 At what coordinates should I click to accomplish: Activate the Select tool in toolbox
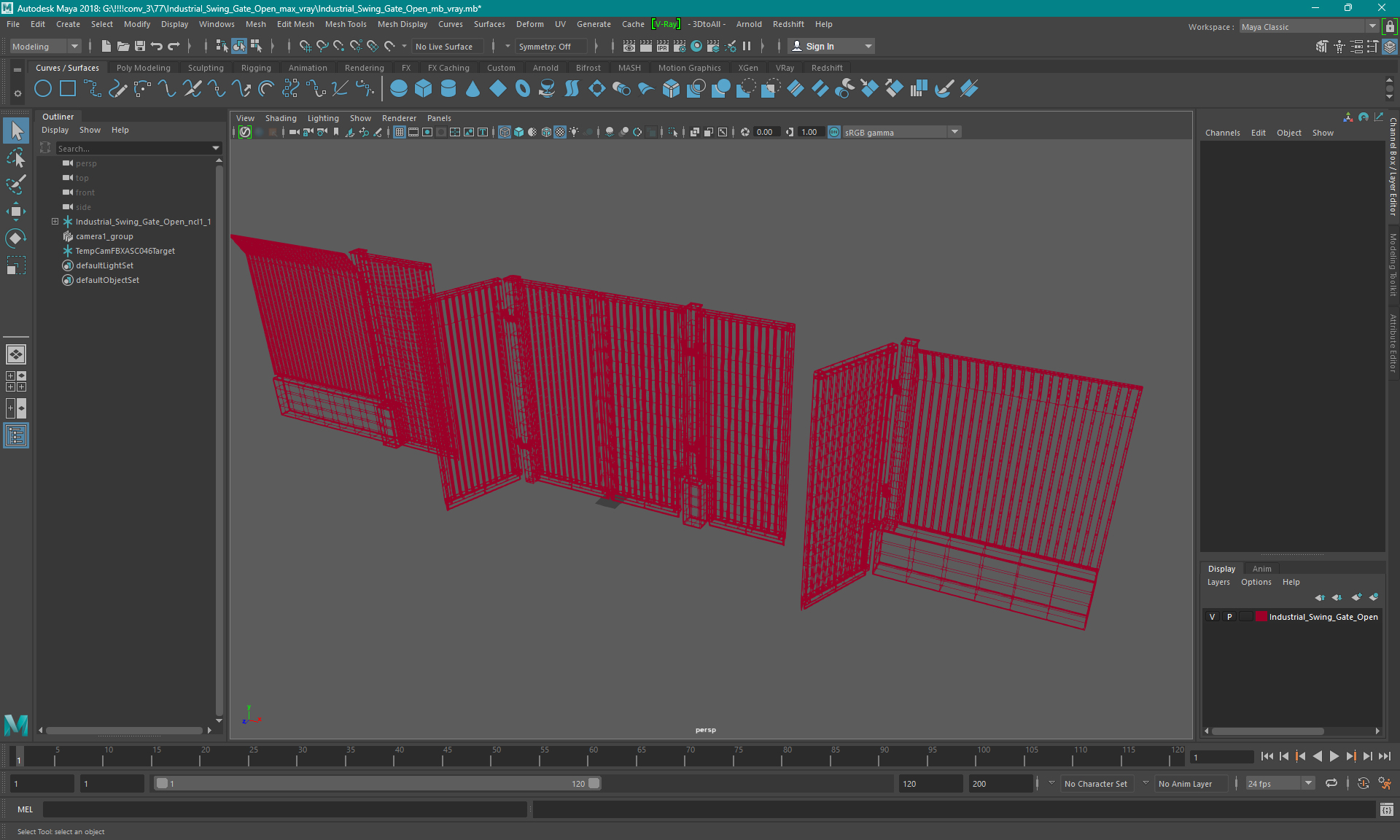(x=16, y=131)
